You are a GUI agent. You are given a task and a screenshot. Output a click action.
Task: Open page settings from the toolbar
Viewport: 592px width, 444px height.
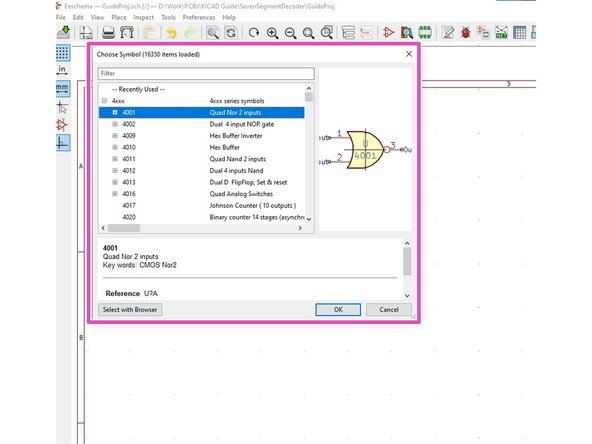[x=86, y=32]
